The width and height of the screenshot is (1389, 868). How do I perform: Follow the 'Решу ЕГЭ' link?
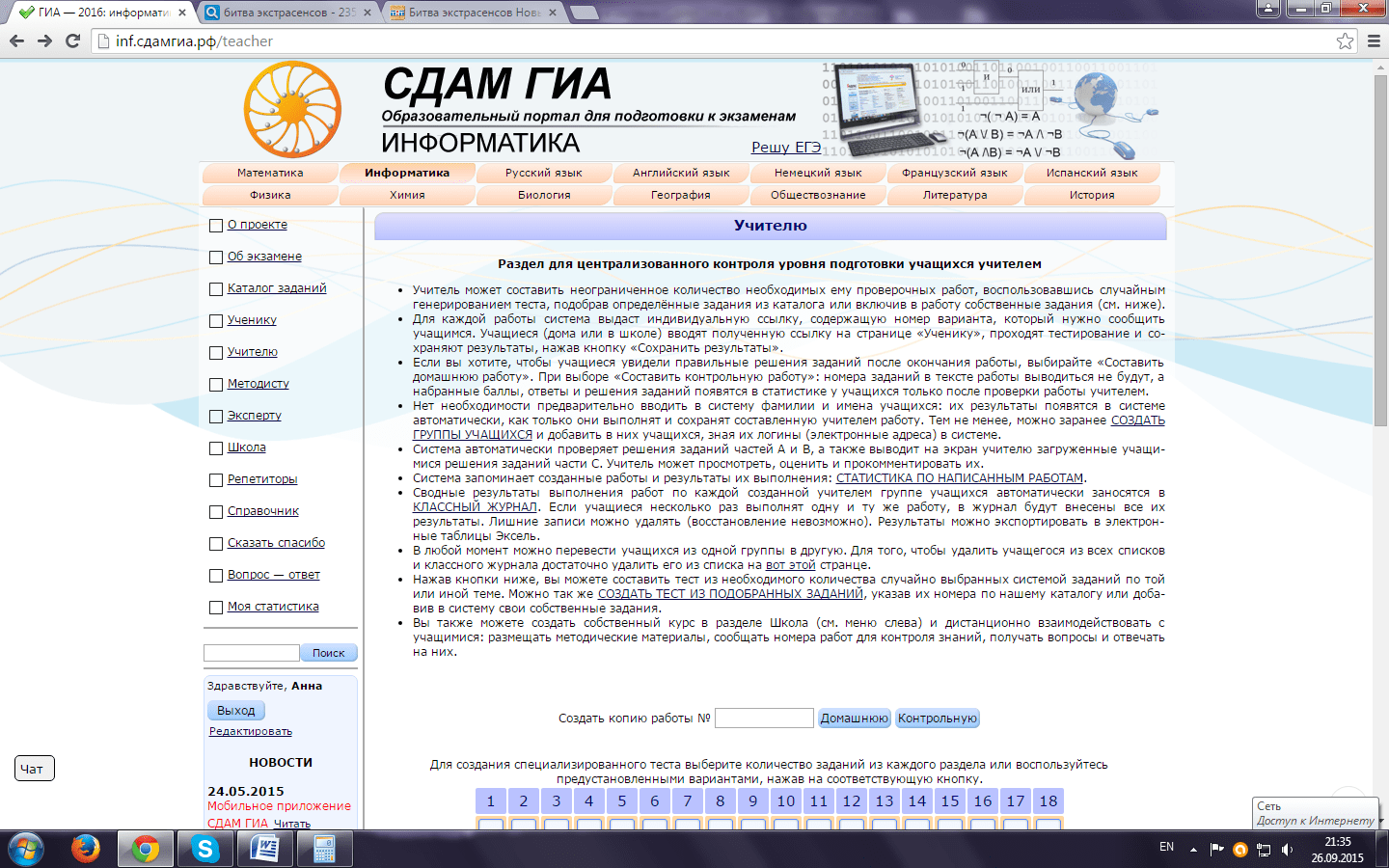pos(786,148)
